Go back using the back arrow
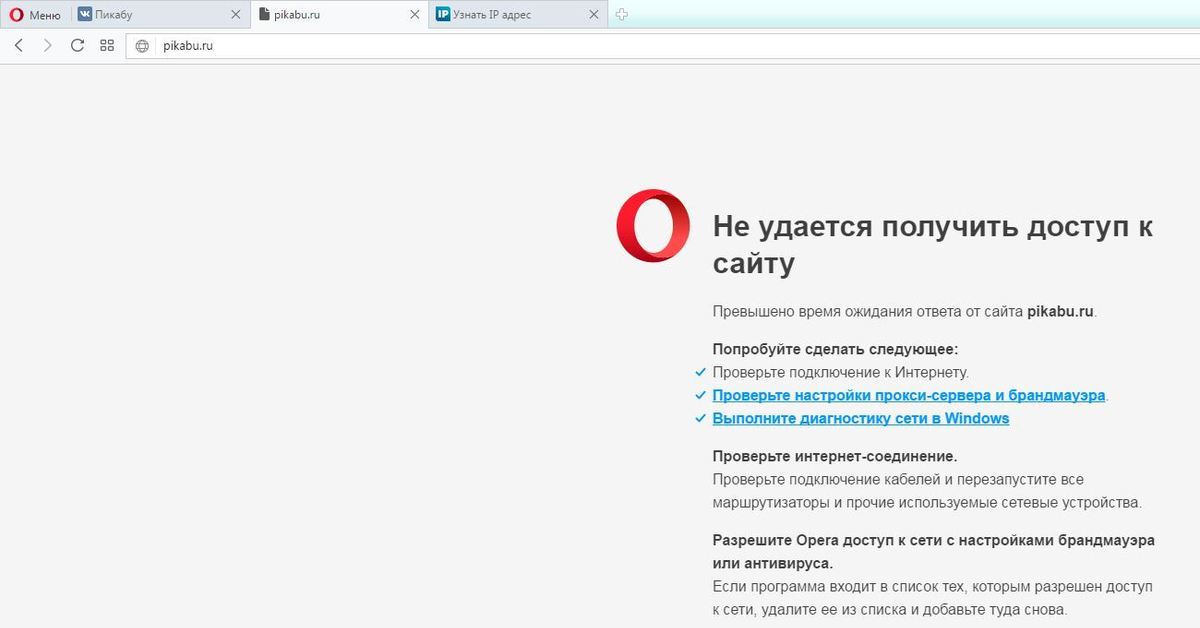The width and height of the screenshot is (1200, 628). pos(19,46)
